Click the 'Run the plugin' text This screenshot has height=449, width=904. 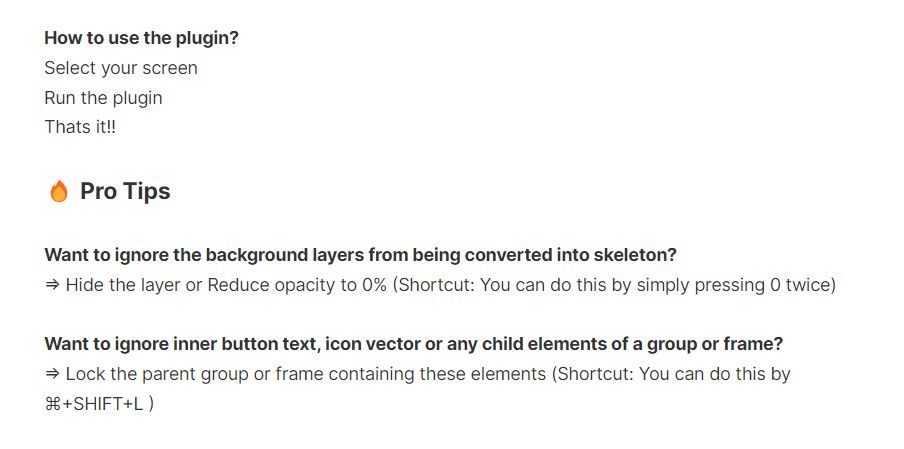[103, 98]
